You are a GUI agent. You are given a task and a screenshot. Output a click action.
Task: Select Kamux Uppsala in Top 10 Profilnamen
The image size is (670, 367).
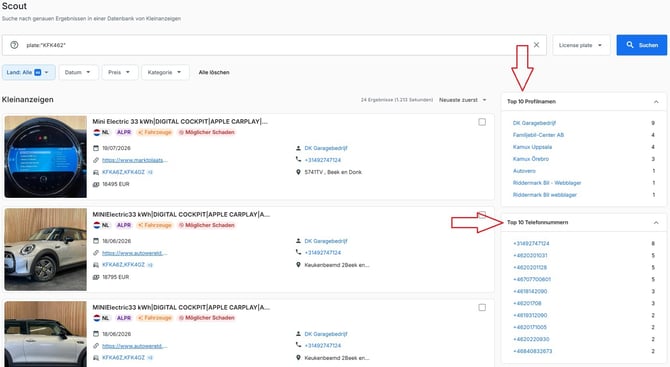(x=532, y=147)
